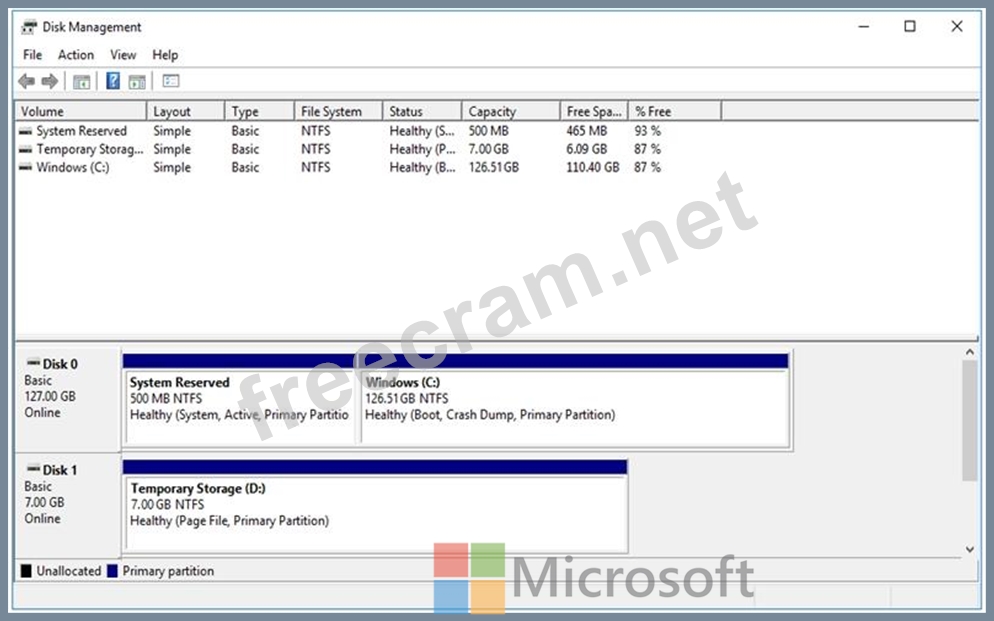Click the blue Help question mark icon
Image resolution: width=994 pixels, height=621 pixels.
point(113,81)
